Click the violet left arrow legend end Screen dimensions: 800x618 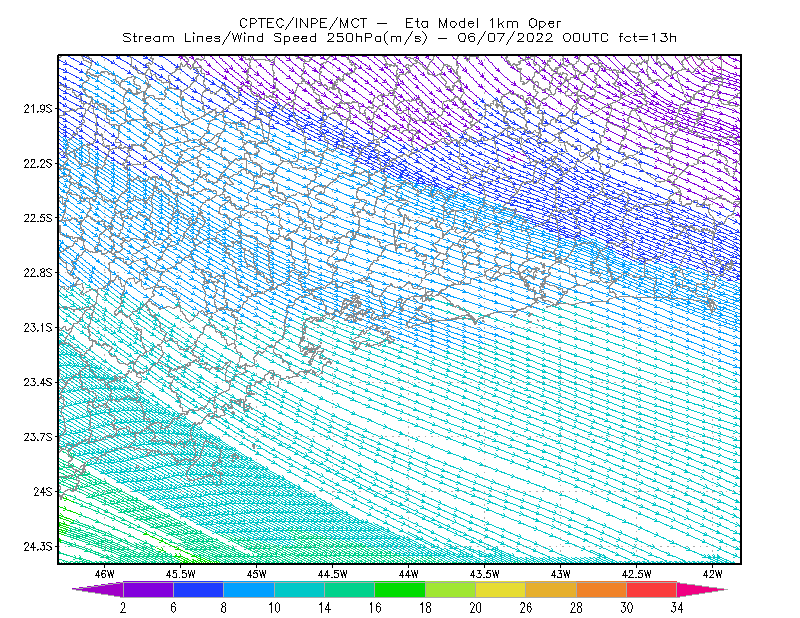(x=98, y=589)
